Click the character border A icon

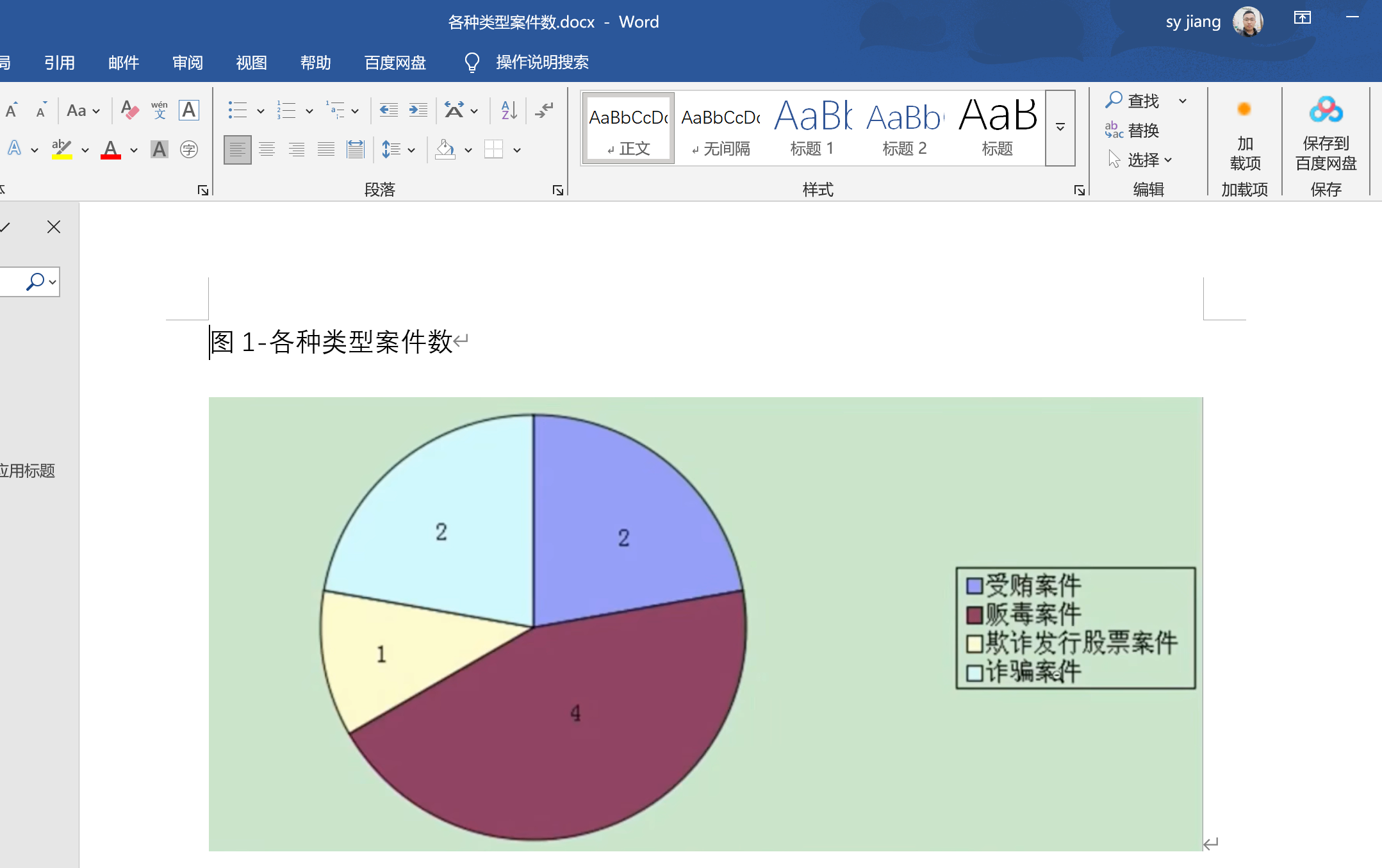pos(188,110)
